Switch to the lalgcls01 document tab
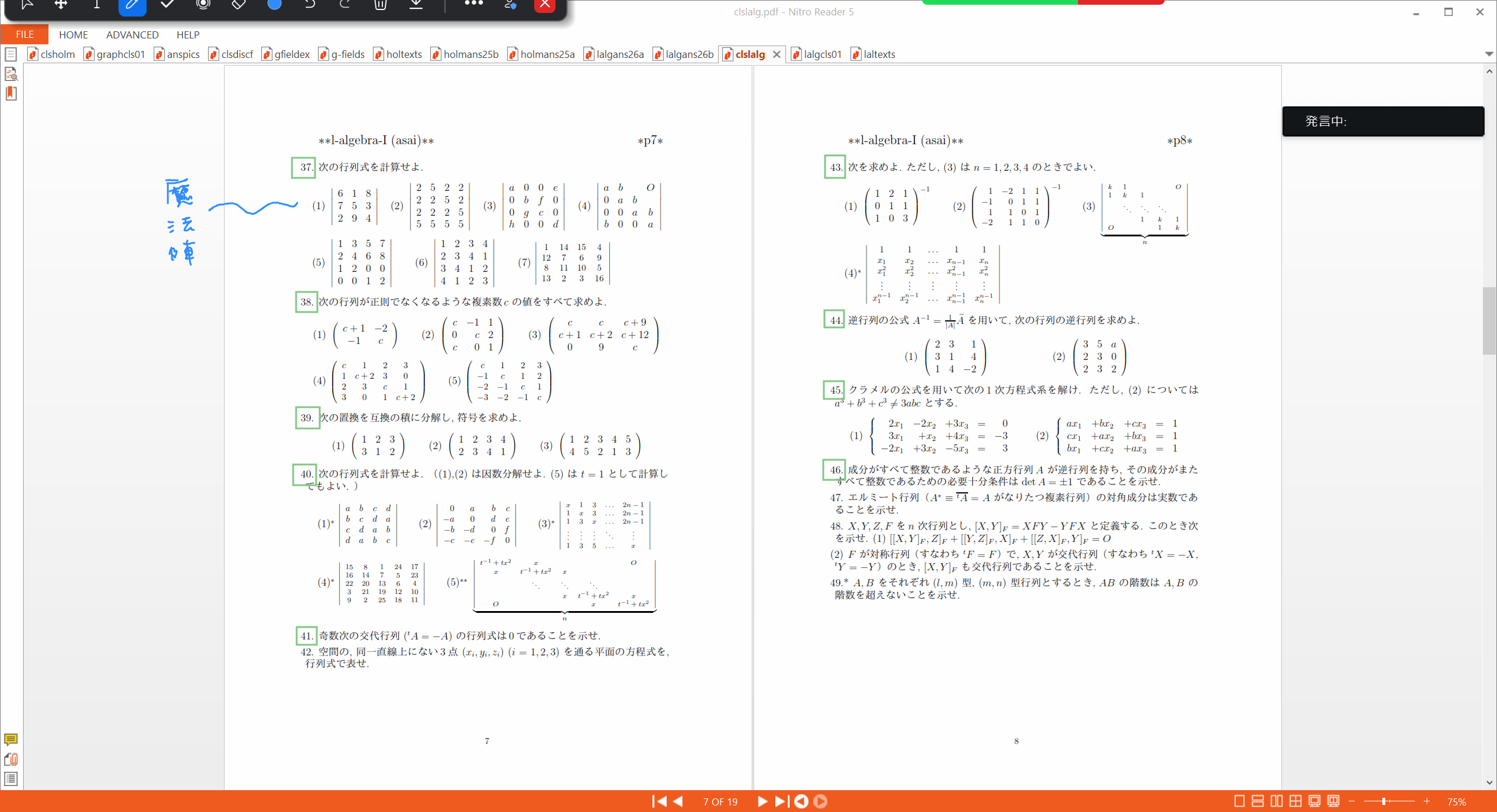 tap(816, 54)
